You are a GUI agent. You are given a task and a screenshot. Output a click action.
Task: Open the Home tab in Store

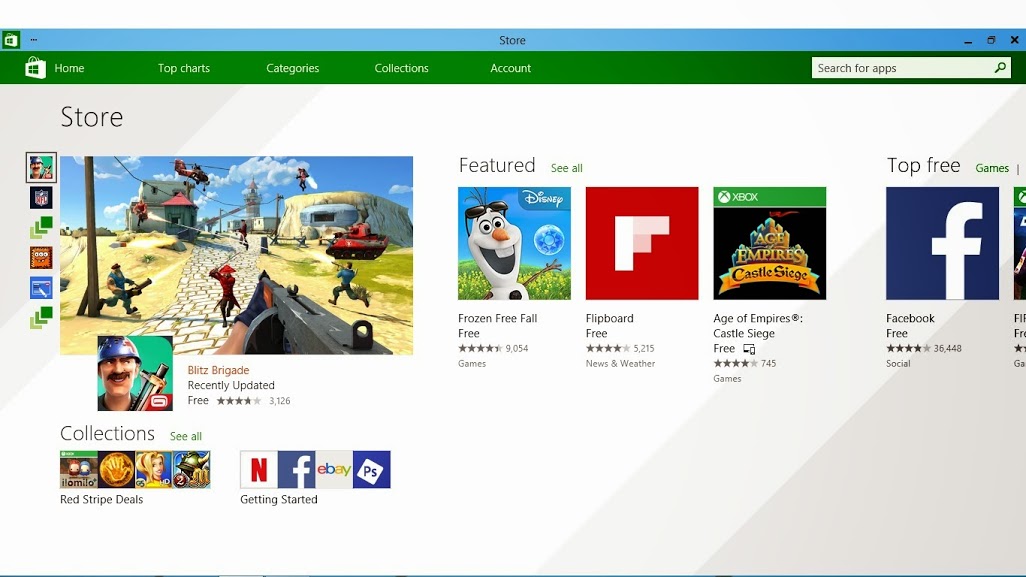click(x=69, y=68)
